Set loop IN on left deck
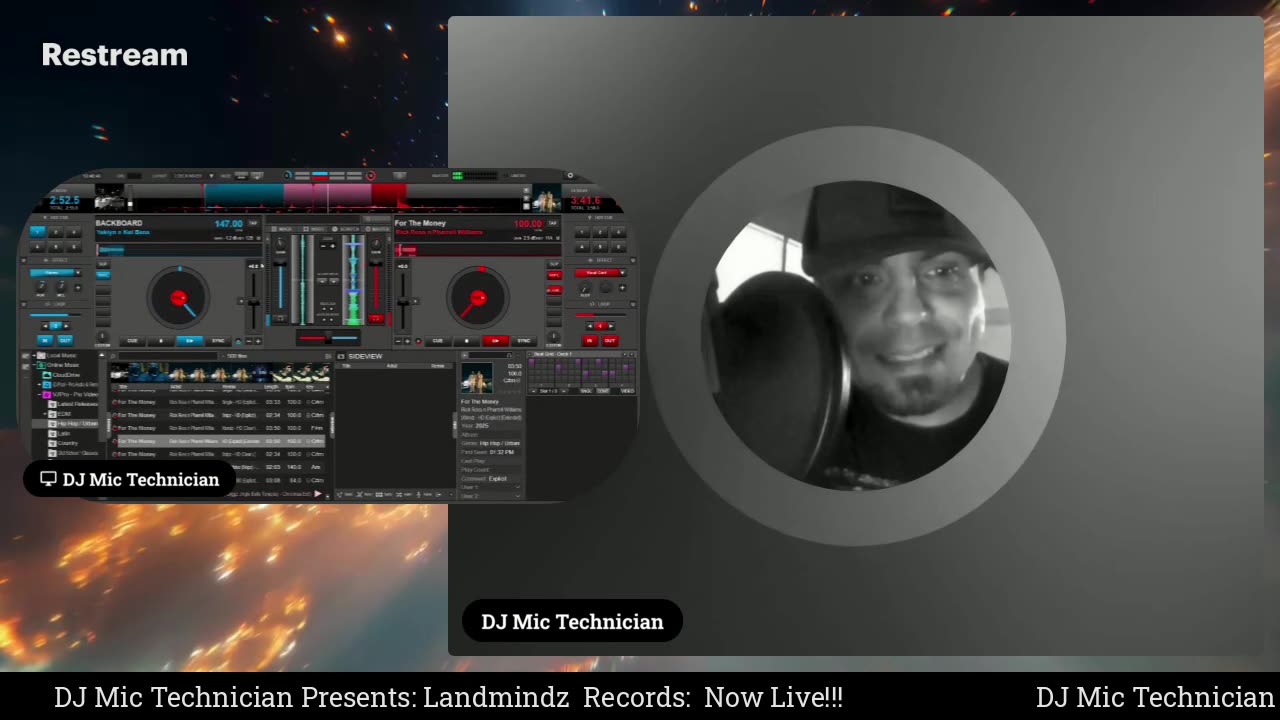 pyautogui.click(x=45, y=341)
